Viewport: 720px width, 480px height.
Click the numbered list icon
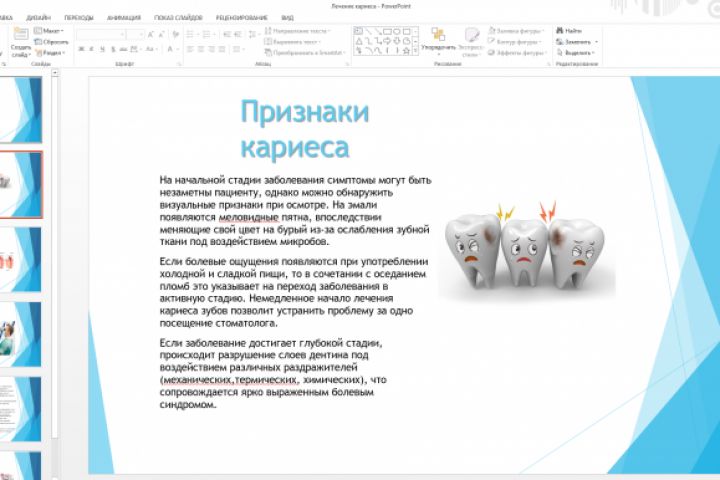point(206,34)
